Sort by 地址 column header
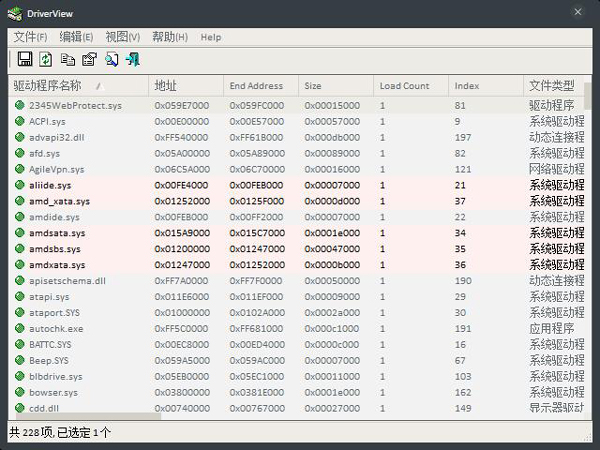The height and width of the screenshot is (450, 600). [x=186, y=86]
